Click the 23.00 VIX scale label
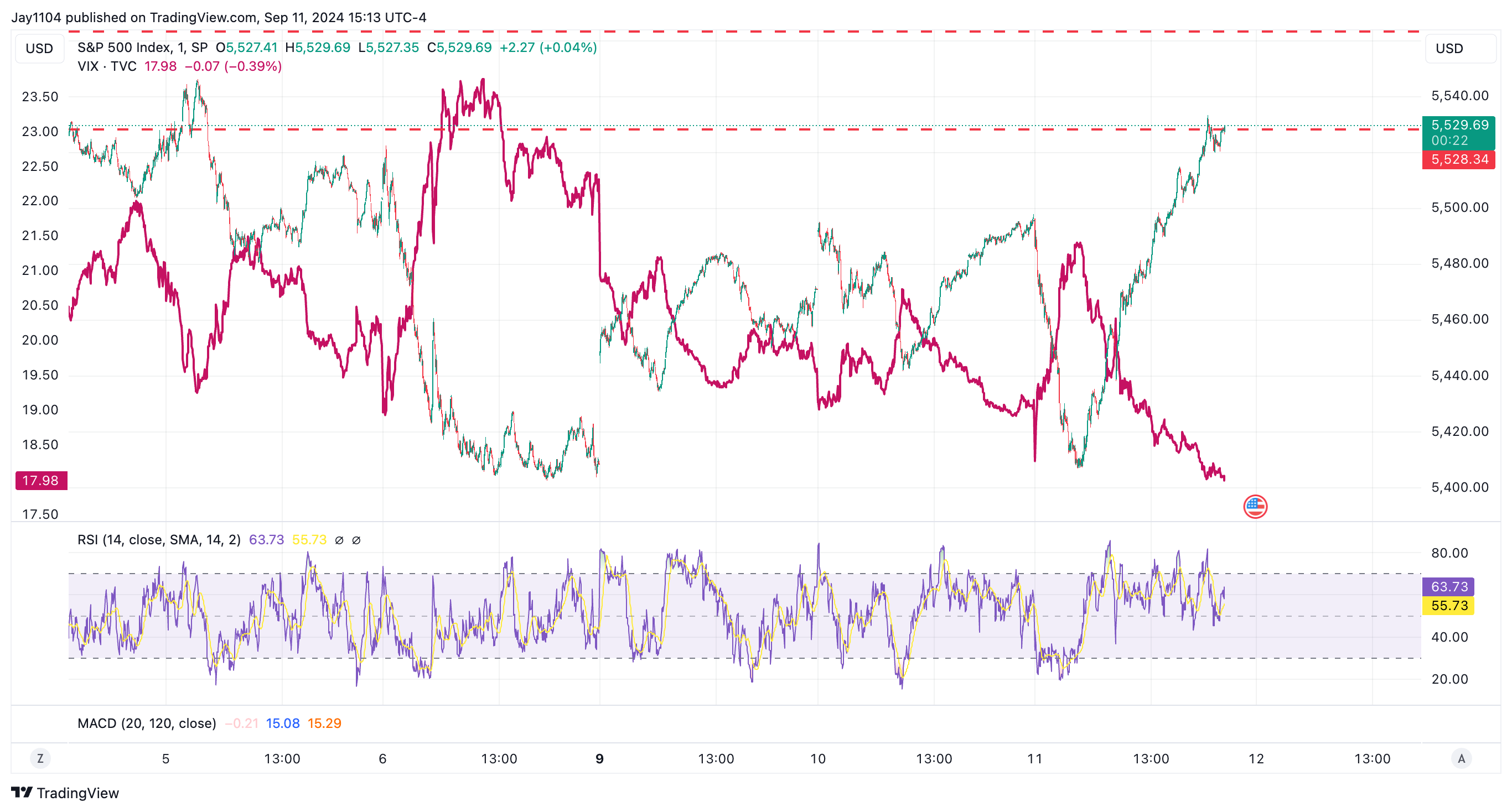 (40, 132)
